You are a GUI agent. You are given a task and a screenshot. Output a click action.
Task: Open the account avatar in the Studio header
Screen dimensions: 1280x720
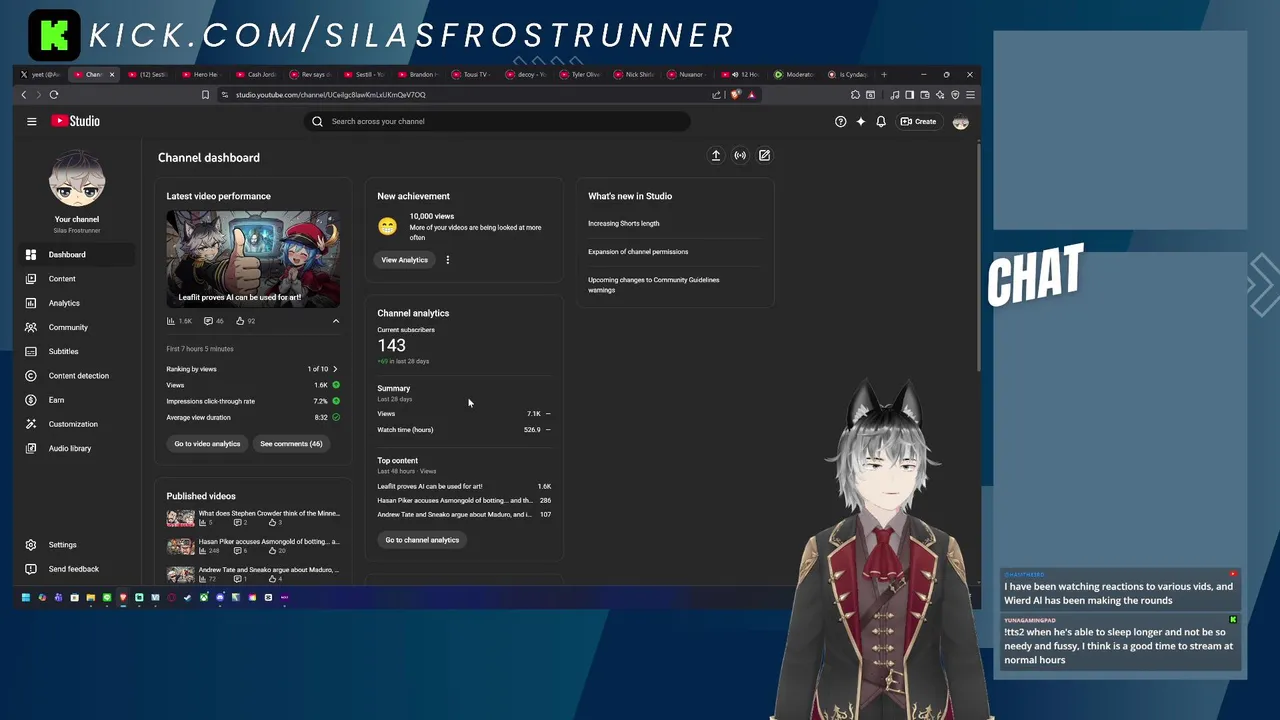coord(961,122)
